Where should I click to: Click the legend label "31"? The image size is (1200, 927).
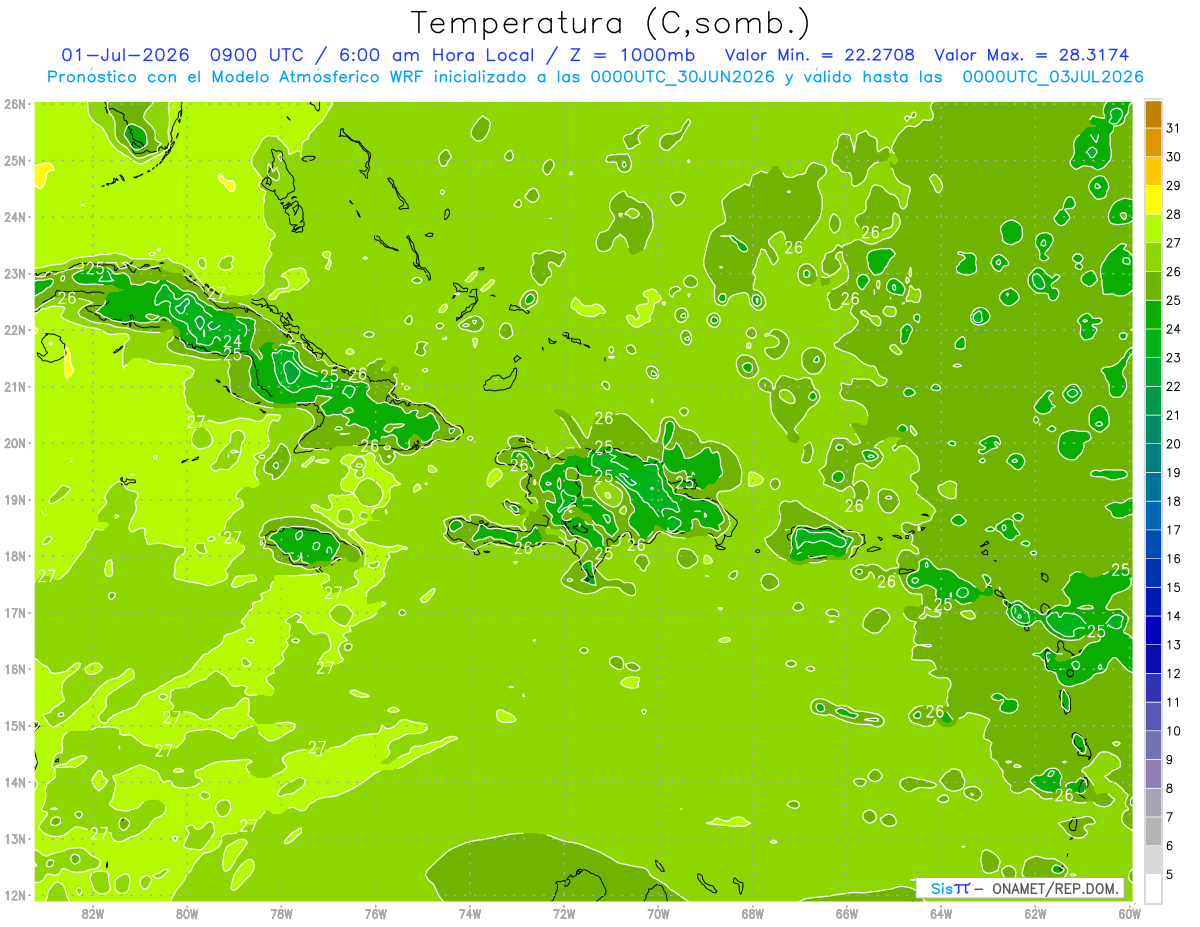click(1174, 128)
